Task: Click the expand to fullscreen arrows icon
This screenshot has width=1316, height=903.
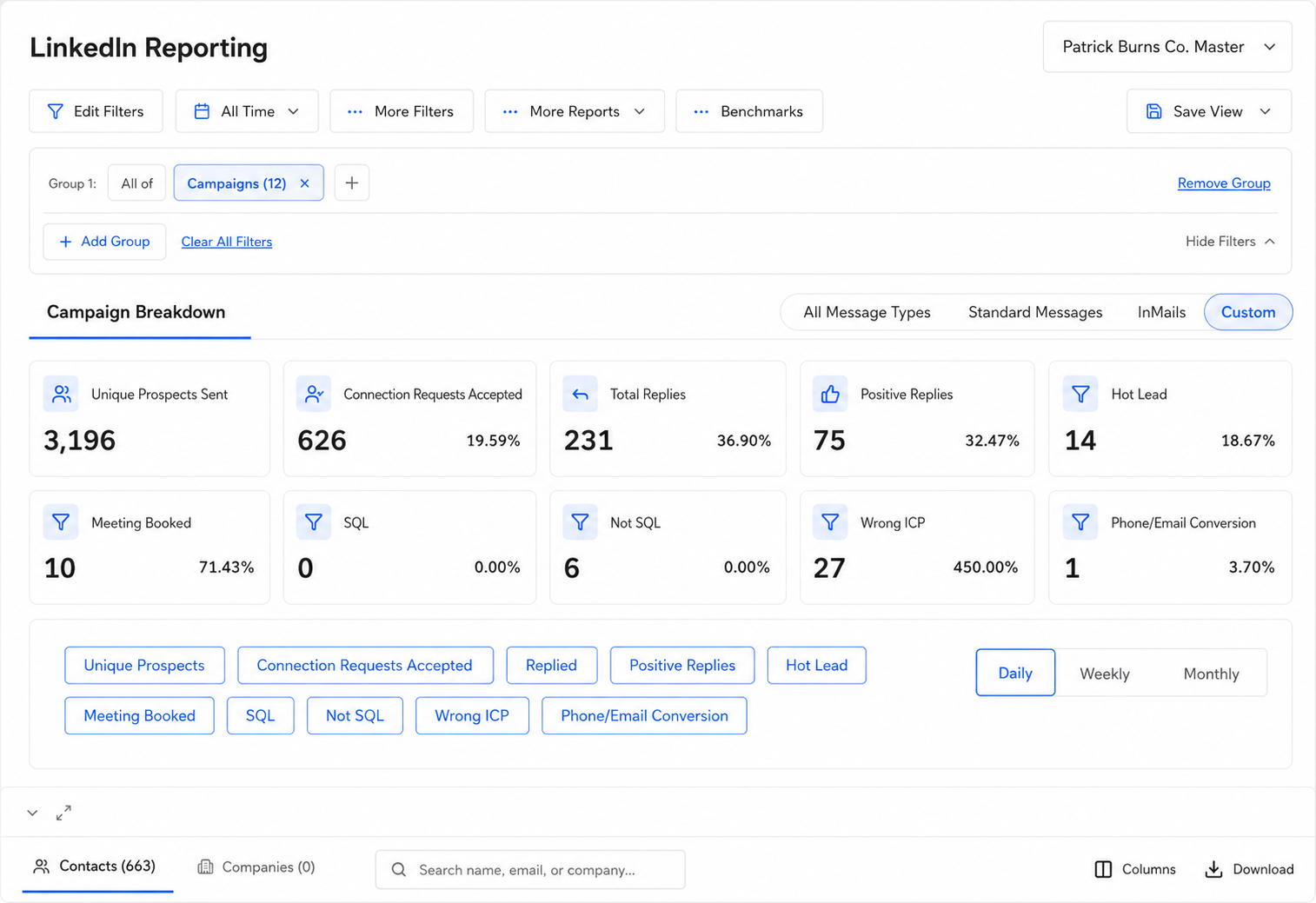Action: pos(63,813)
